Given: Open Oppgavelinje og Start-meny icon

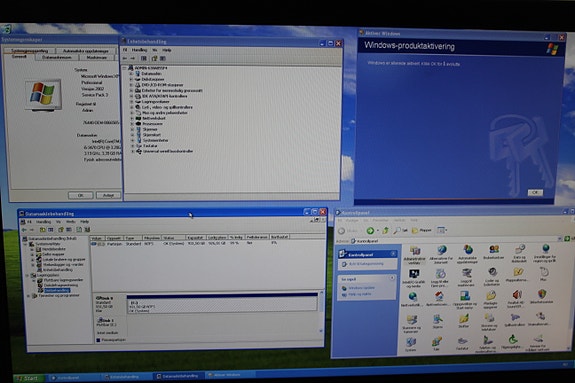Looking at the screenshot, I should click(x=465, y=300).
